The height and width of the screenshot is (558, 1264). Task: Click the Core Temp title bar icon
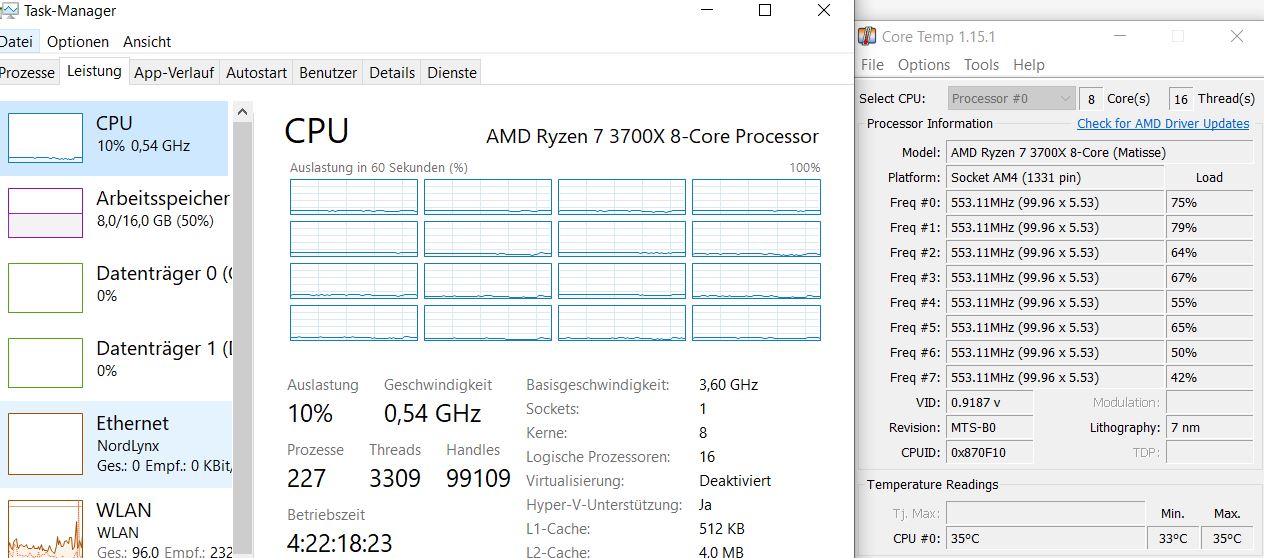point(867,37)
